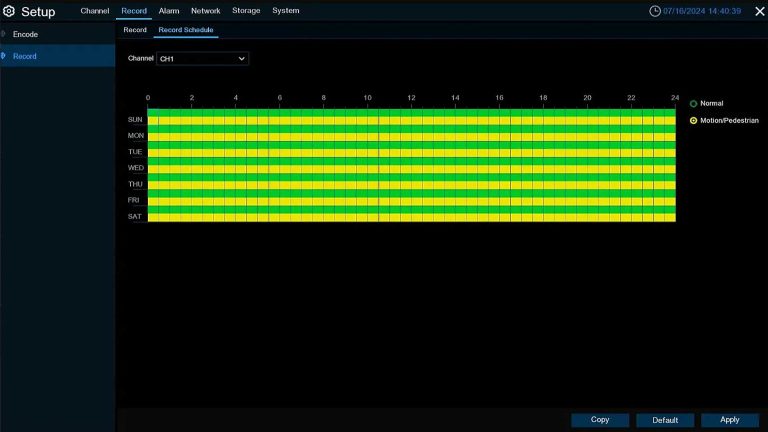Select the Normal recording mode radio
This screenshot has height=432, width=768.
694,104
